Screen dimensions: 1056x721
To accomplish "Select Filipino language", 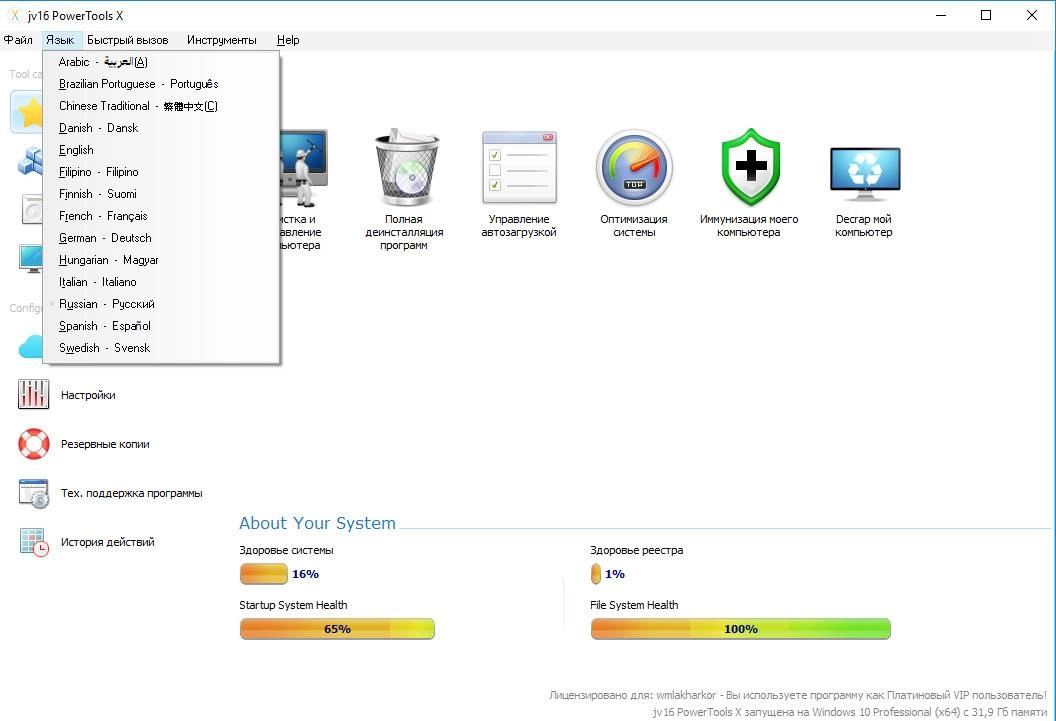I will (x=161, y=172).
